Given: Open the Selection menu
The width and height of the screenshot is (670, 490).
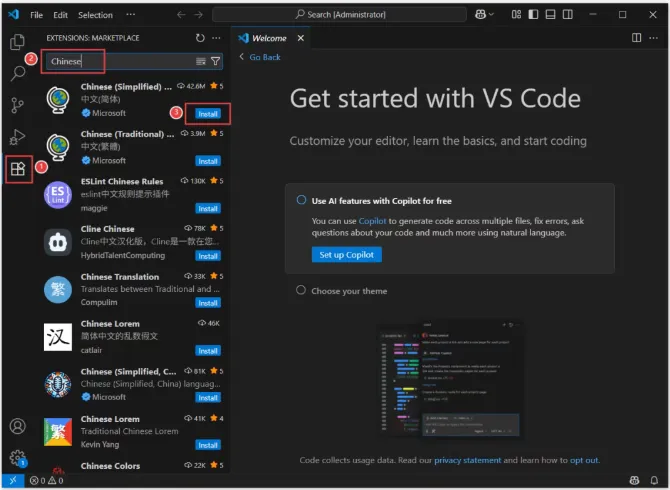Looking at the screenshot, I should tap(95, 15).
